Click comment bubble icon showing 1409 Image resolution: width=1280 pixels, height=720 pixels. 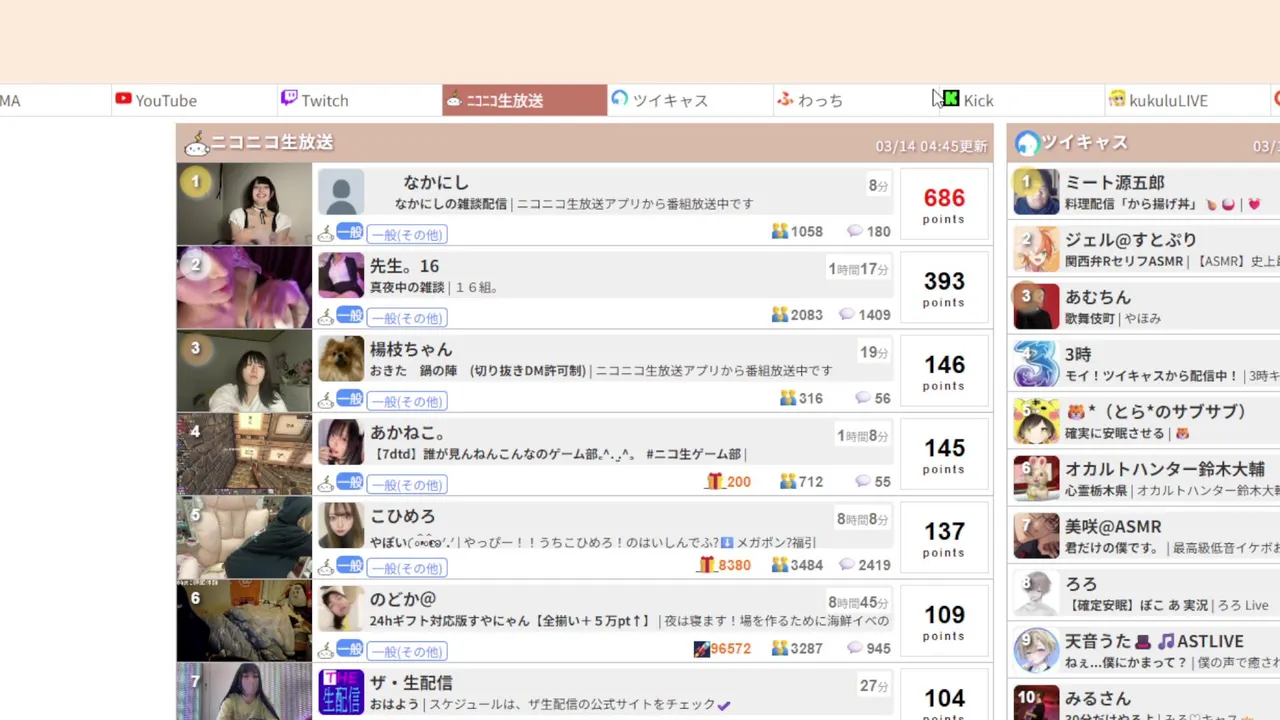click(846, 314)
